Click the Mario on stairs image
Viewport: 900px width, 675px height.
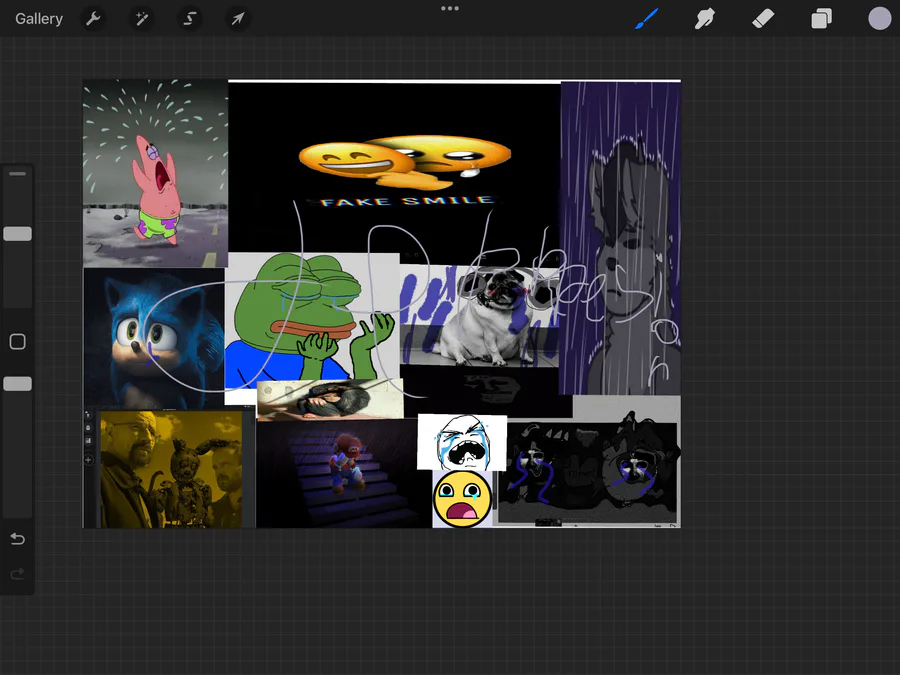pos(343,473)
